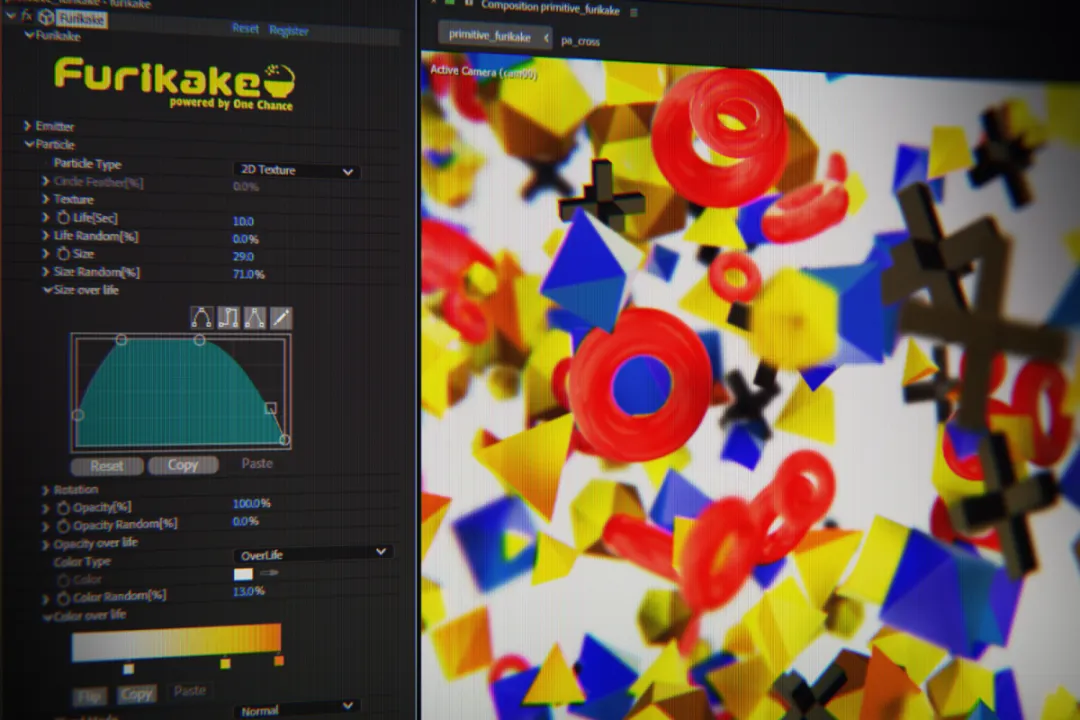Image resolution: width=1080 pixels, height=720 pixels.
Task: Collapse the Color over life section
Action: pos(47,617)
